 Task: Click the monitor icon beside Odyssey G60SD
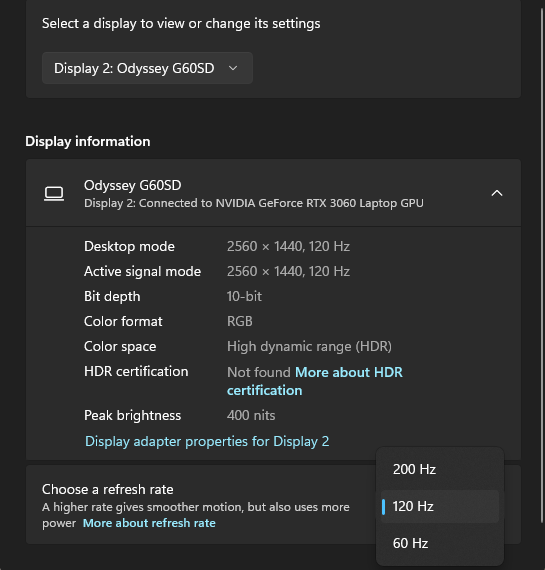pos(54,193)
